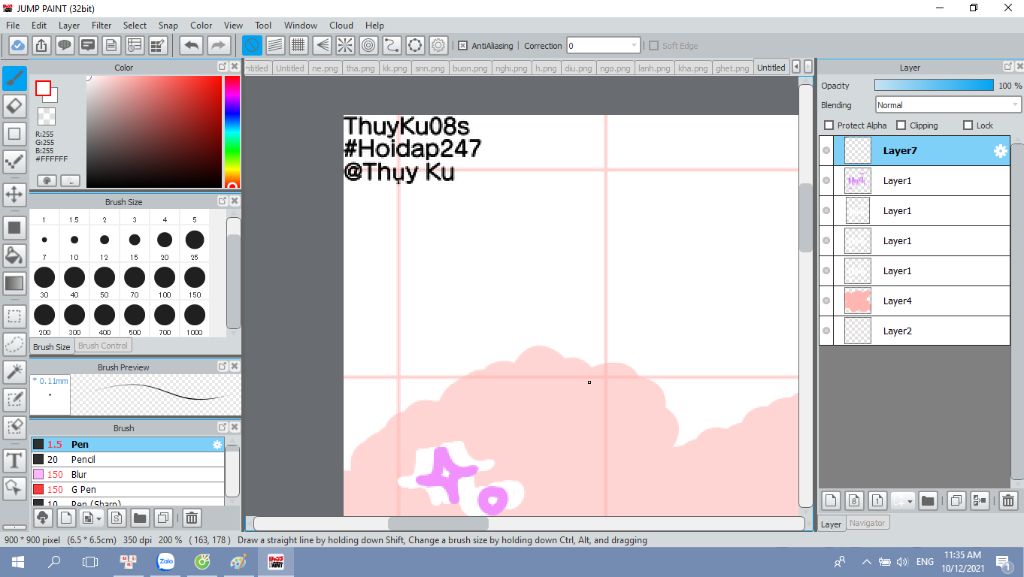Enable the grid snap icon
Image resolution: width=1024 pixels, height=577 pixels.
[x=298, y=46]
